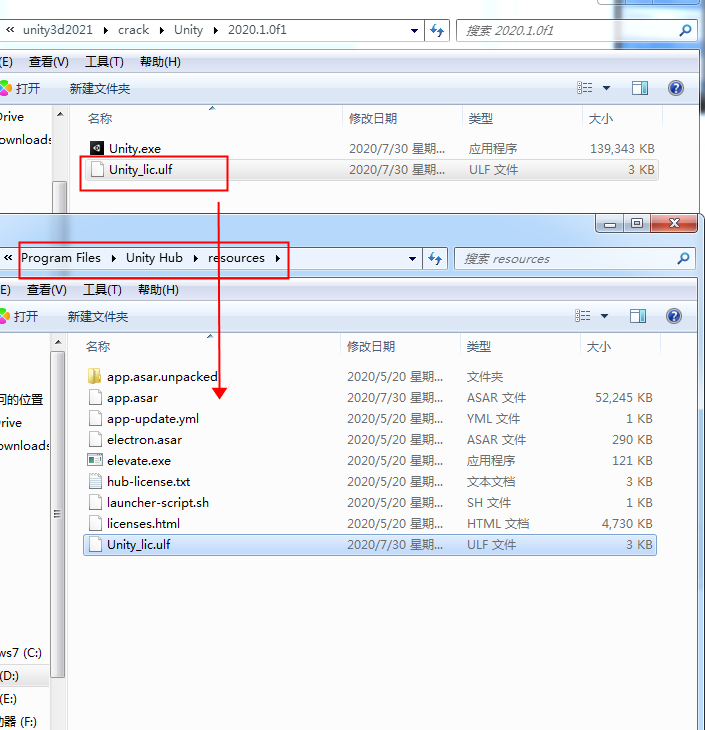Select hub-license.txt file in resources
The height and width of the screenshot is (730, 705).
(148, 482)
